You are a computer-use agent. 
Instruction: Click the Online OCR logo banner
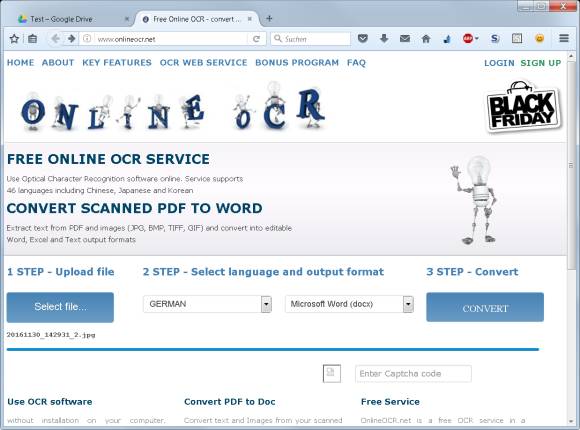coord(173,106)
